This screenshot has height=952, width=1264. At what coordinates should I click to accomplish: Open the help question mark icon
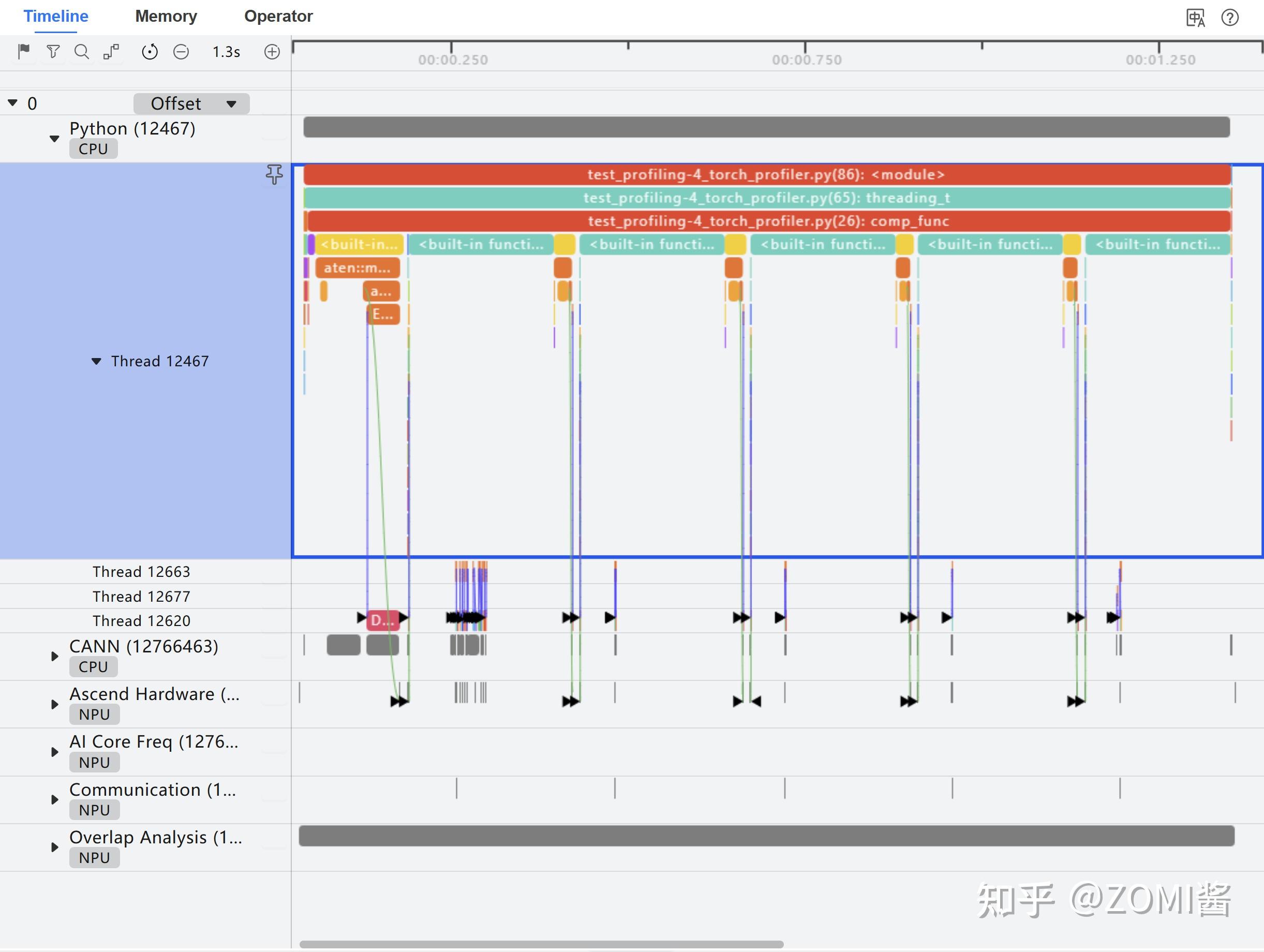coord(1230,18)
